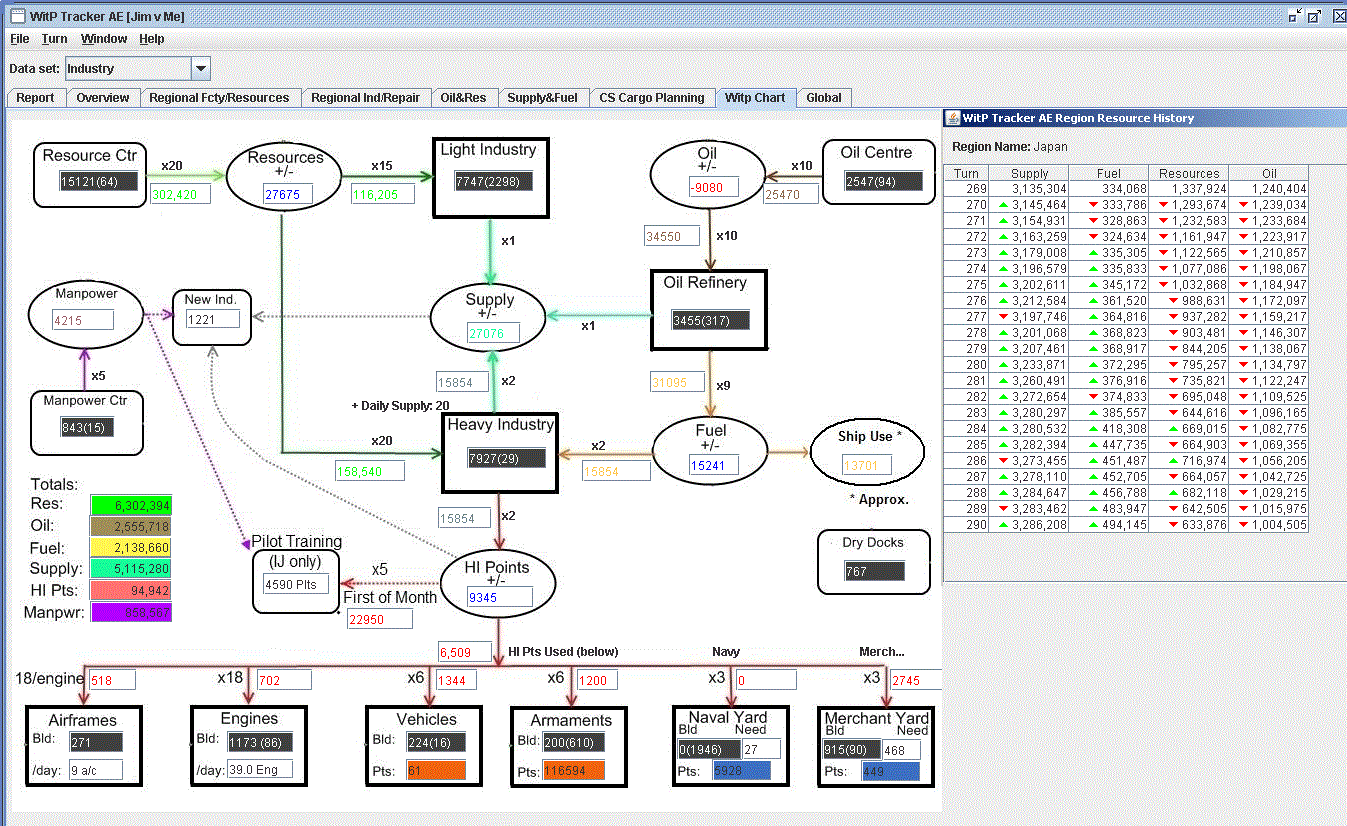Screen dimensions: 1347x826
Task: Click the purple Manpwr total swatch
Action: [x=131, y=612]
